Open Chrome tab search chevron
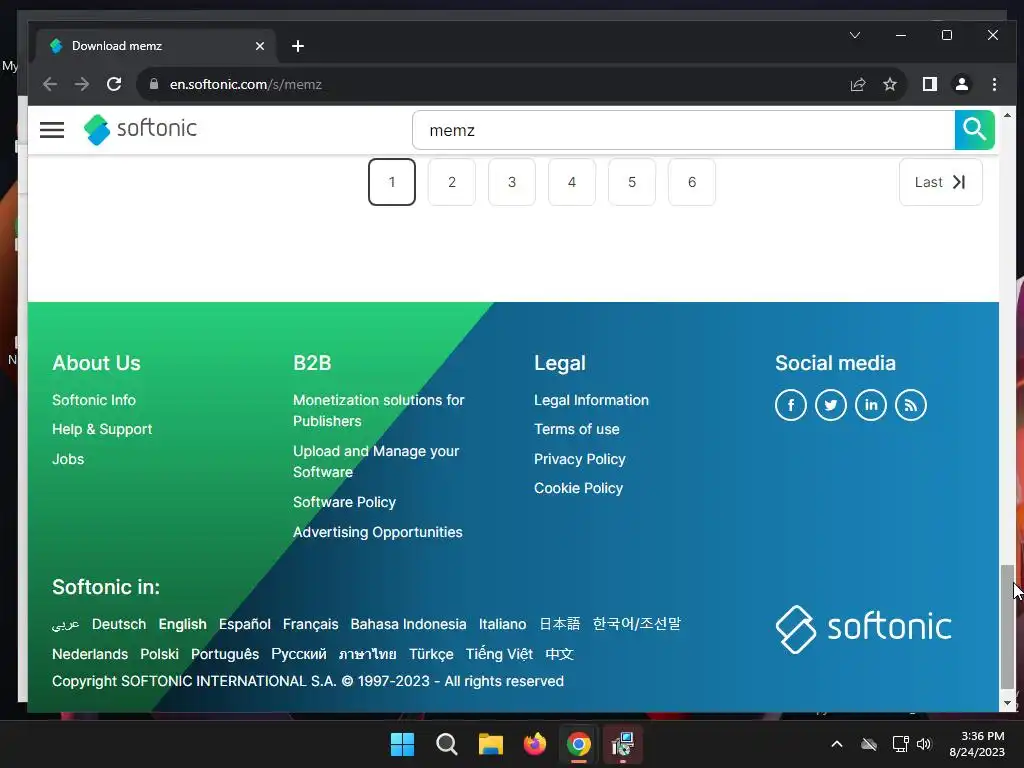 tap(854, 35)
